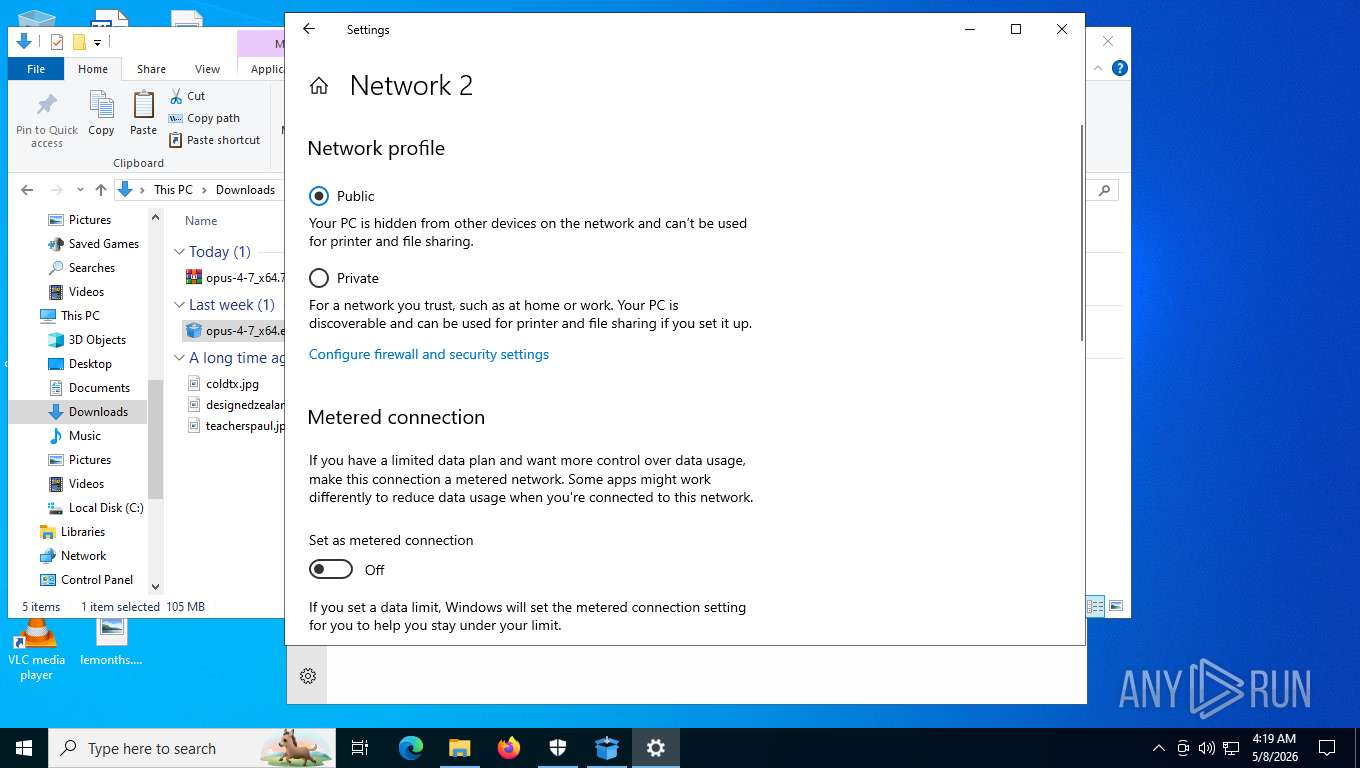Select Downloads in navigation pane
1360x768 pixels.
coord(88,412)
